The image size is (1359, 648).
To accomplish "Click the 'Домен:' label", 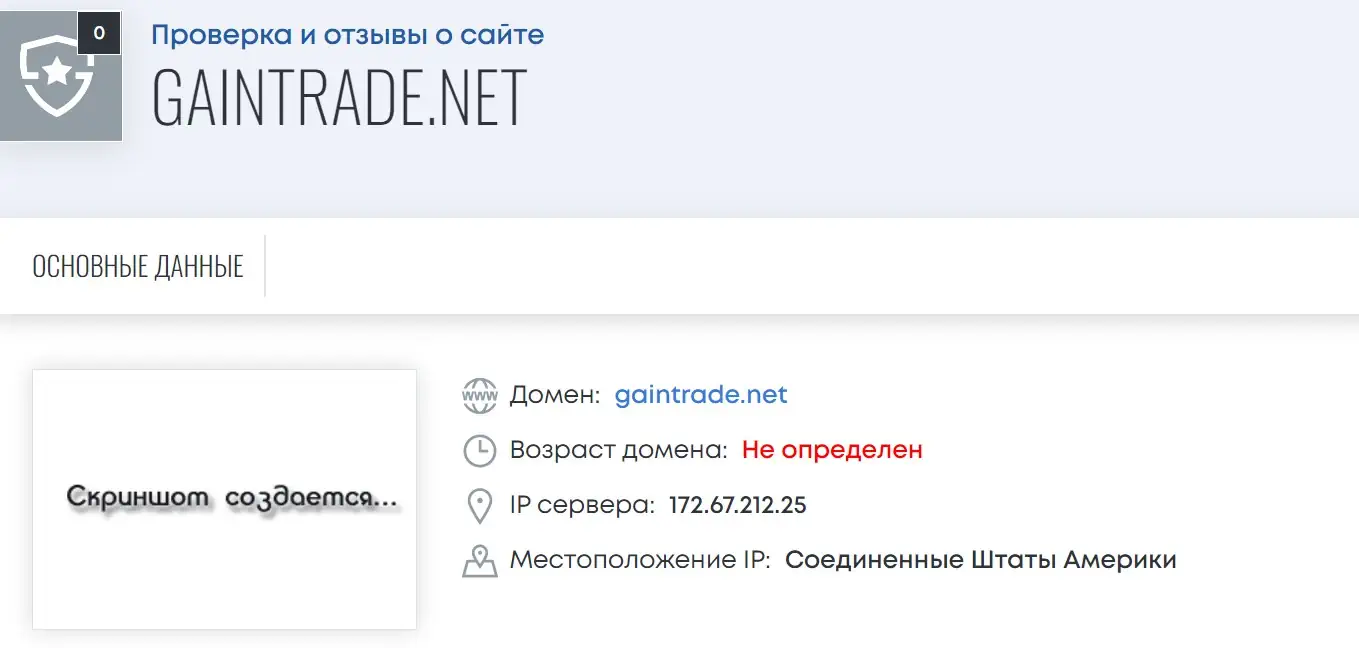I will tap(555, 395).
